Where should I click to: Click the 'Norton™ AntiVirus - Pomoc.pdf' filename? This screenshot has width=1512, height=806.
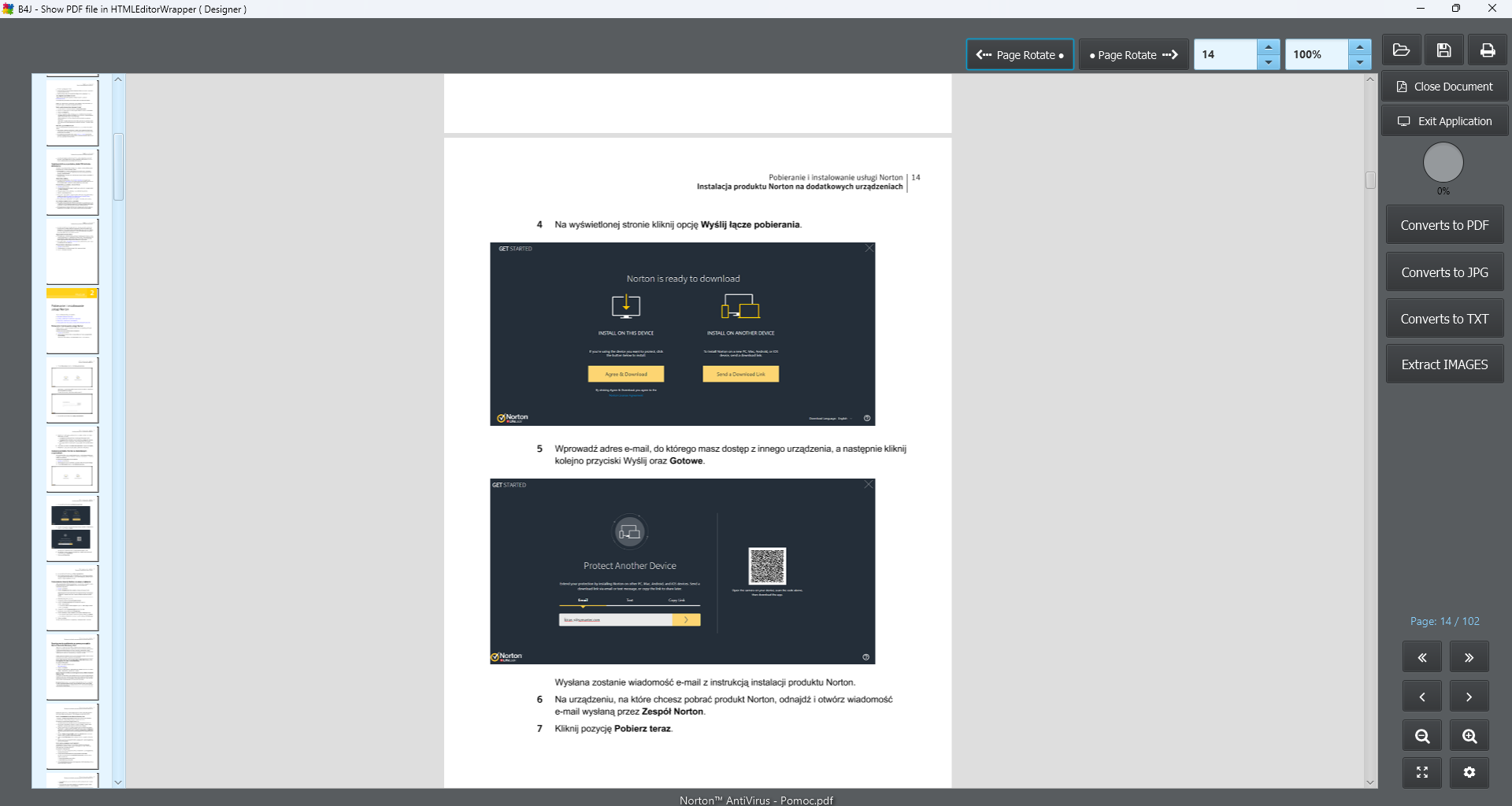pyautogui.click(x=756, y=800)
